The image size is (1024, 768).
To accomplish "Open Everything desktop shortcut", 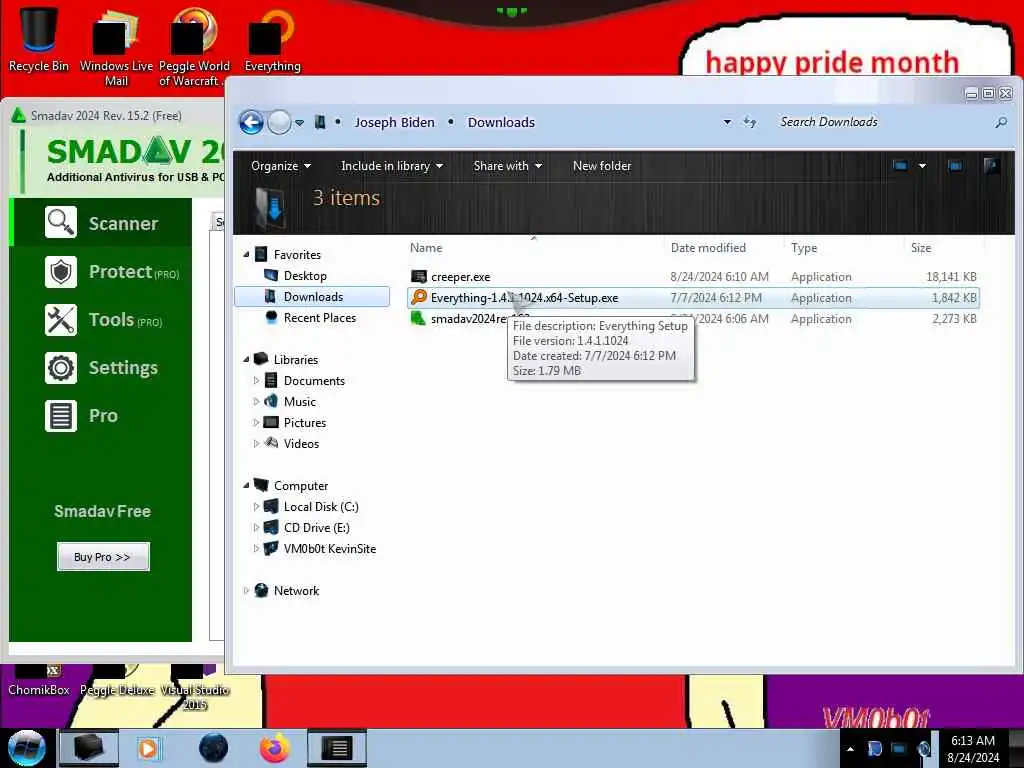I will click(272, 39).
